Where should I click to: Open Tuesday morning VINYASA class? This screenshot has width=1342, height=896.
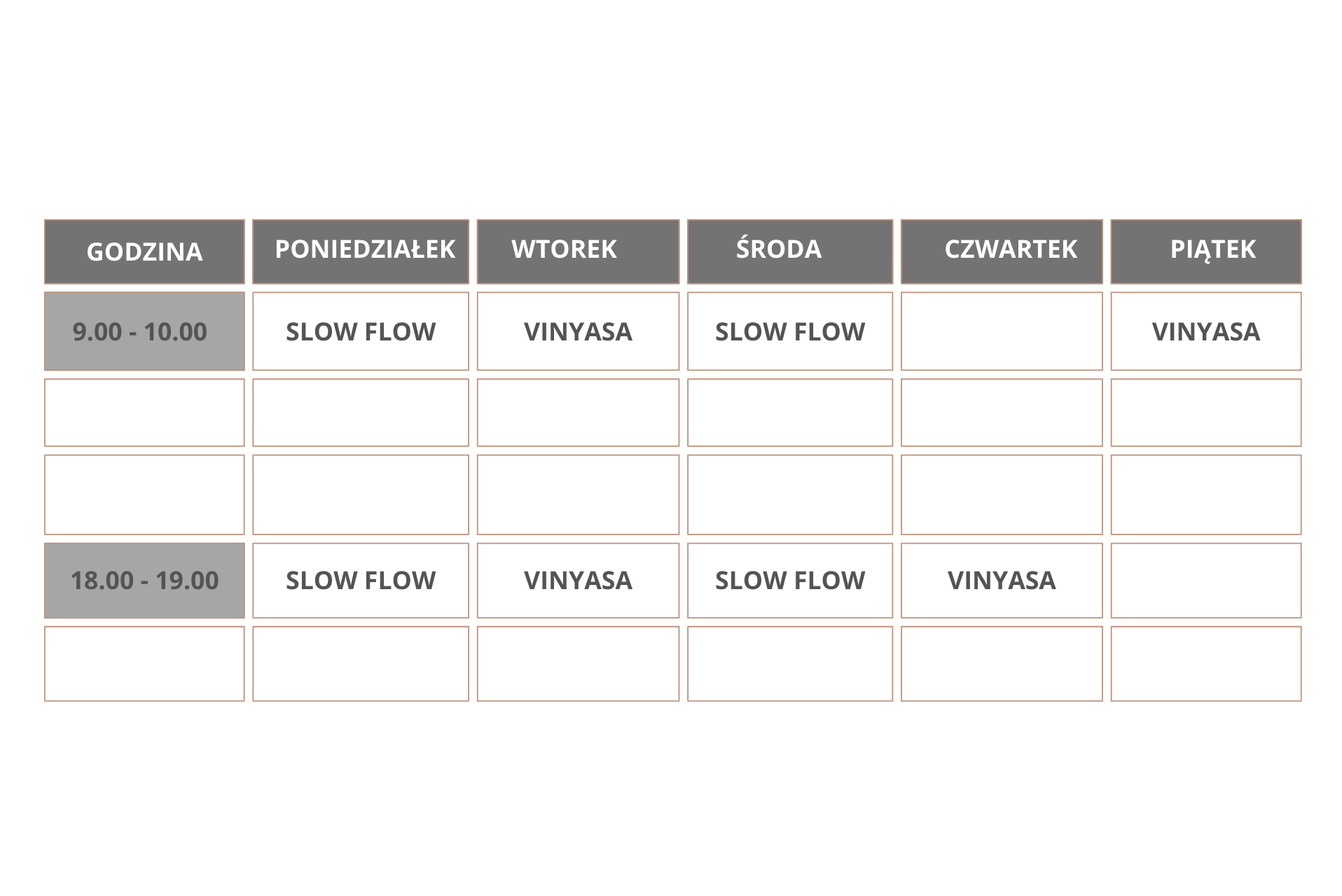[x=578, y=331]
